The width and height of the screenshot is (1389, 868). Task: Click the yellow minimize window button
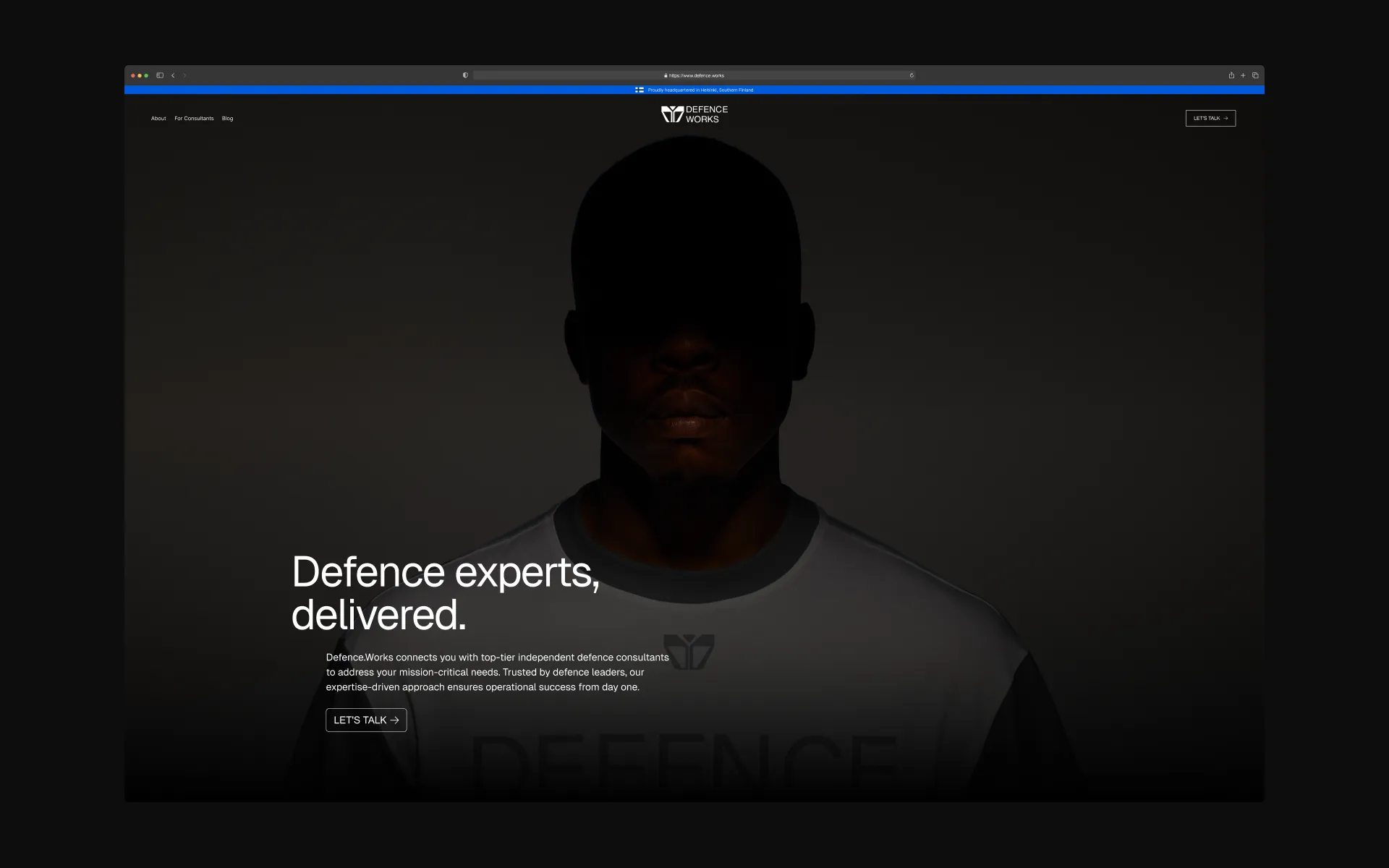[x=140, y=75]
